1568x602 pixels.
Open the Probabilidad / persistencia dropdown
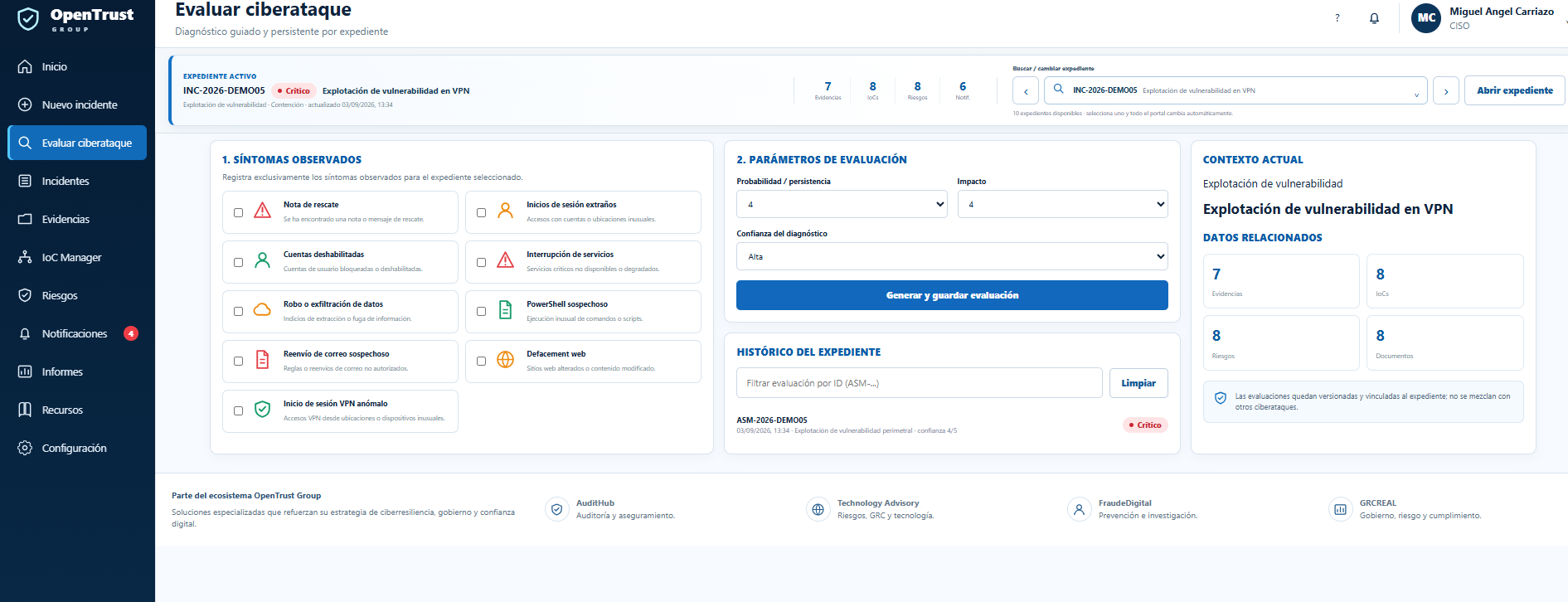pos(842,204)
